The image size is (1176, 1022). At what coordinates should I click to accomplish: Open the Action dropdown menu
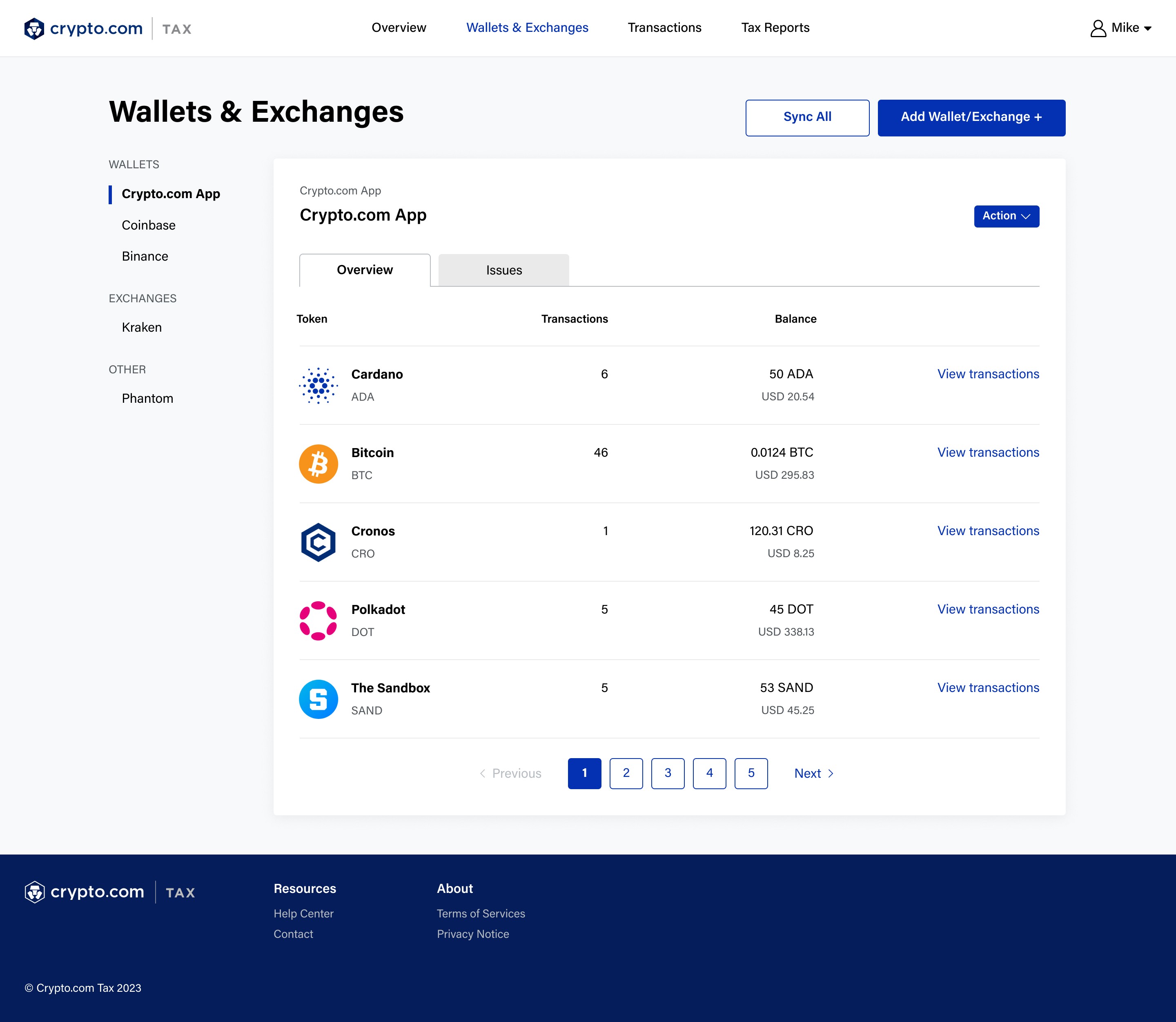1006,216
